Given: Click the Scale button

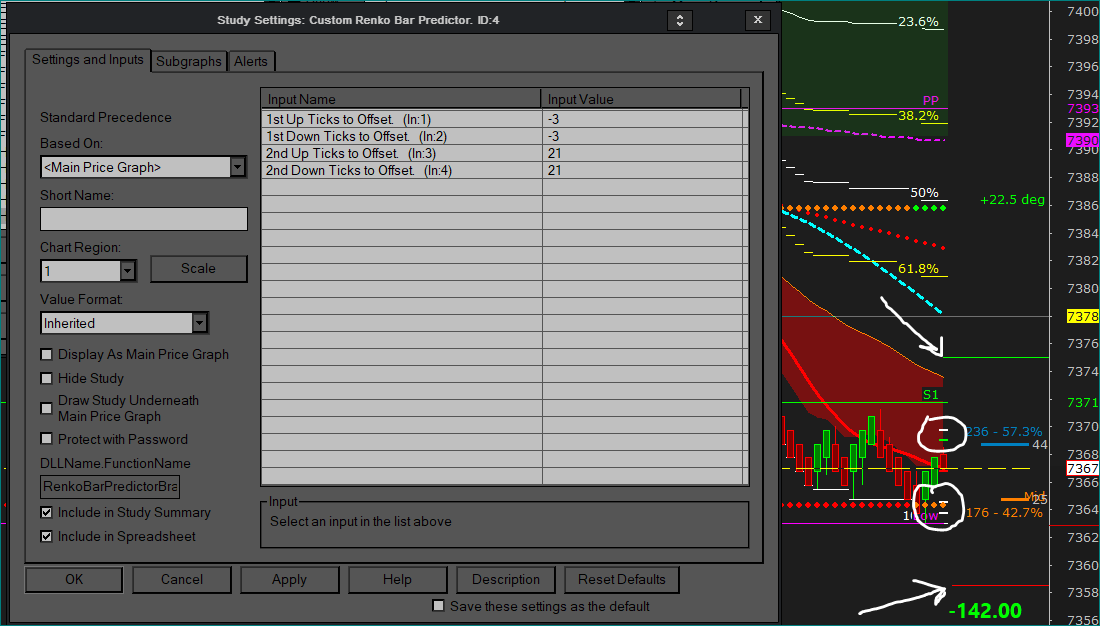Looking at the screenshot, I should click(x=198, y=269).
